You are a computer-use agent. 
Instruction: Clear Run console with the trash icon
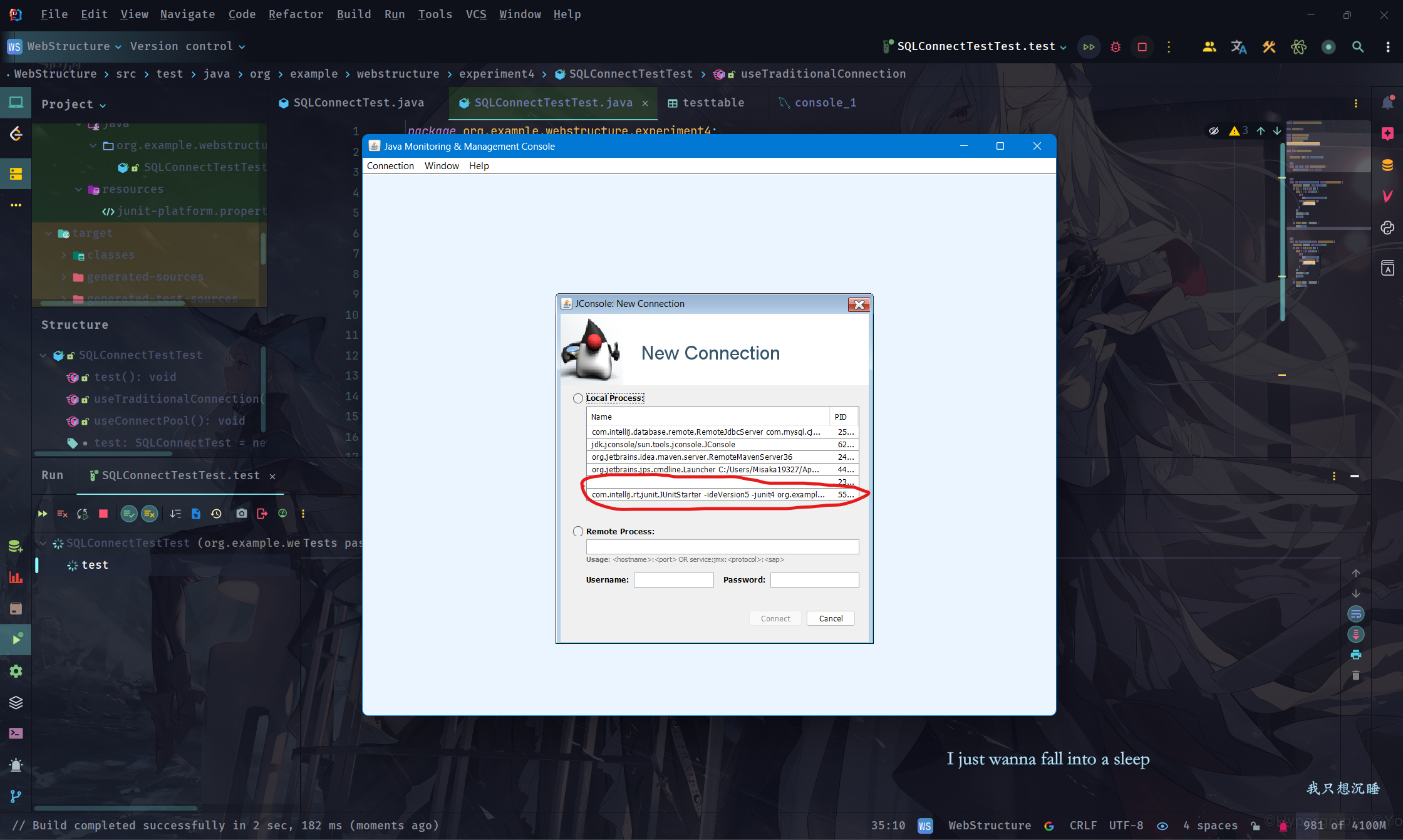pyautogui.click(x=1356, y=675)
